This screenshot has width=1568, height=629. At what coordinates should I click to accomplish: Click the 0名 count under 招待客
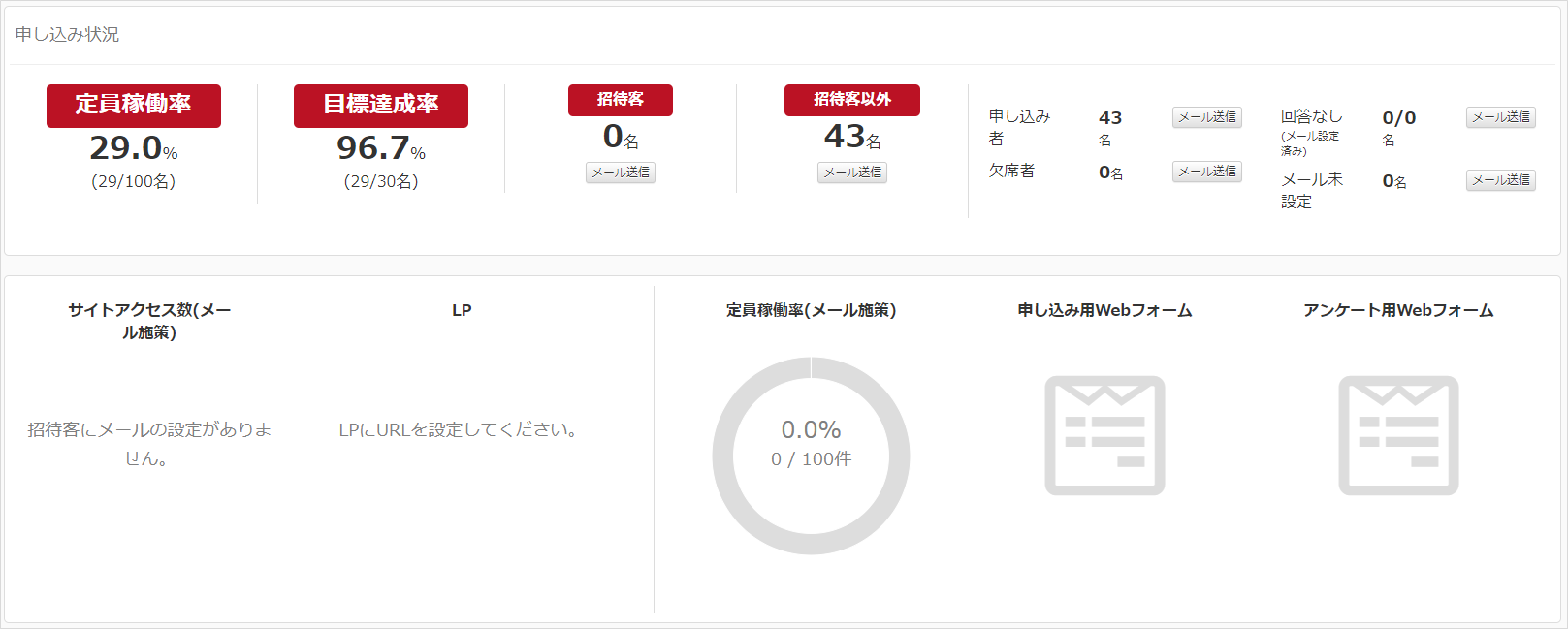coord(621,138)
